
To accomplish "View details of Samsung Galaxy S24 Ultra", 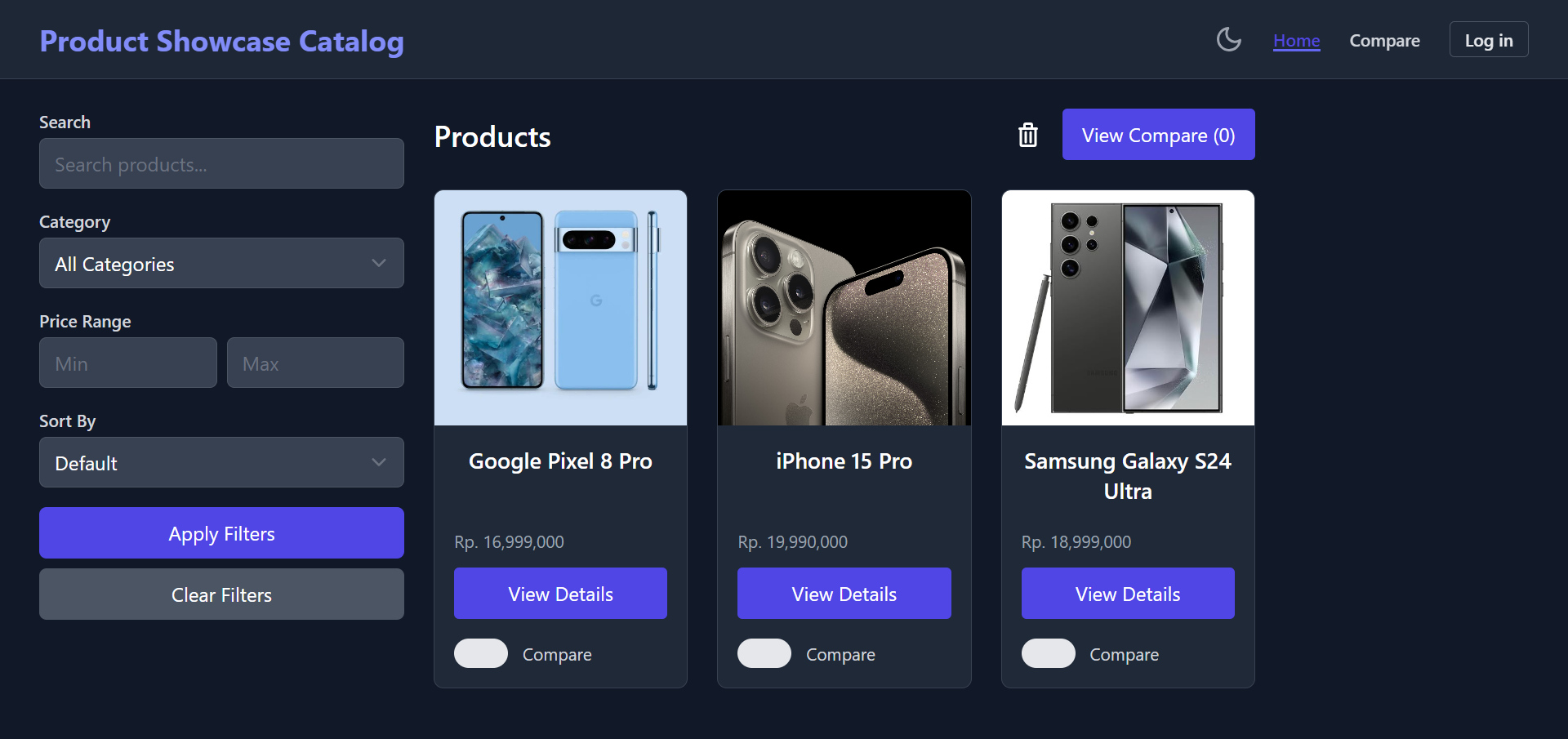I will tap(1128, 593).
